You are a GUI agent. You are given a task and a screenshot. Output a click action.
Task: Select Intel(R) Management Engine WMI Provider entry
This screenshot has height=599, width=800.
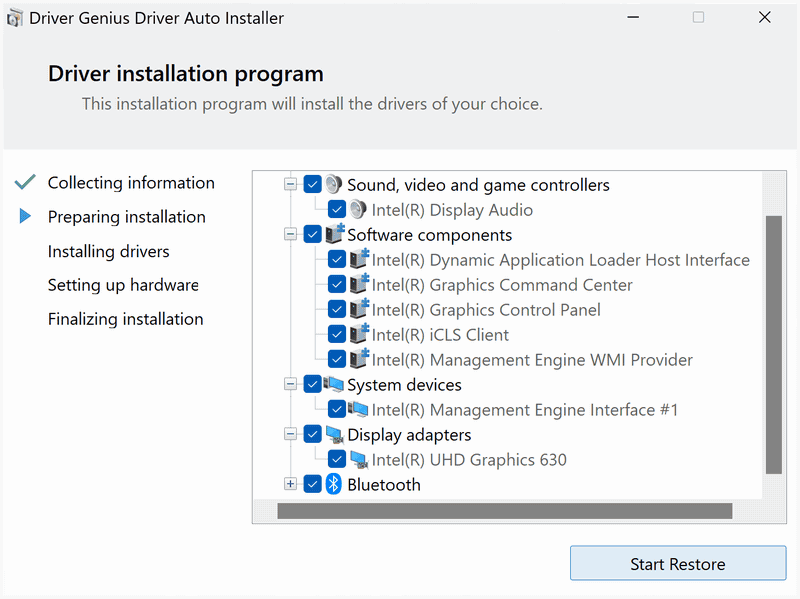(x=532, y=360)
